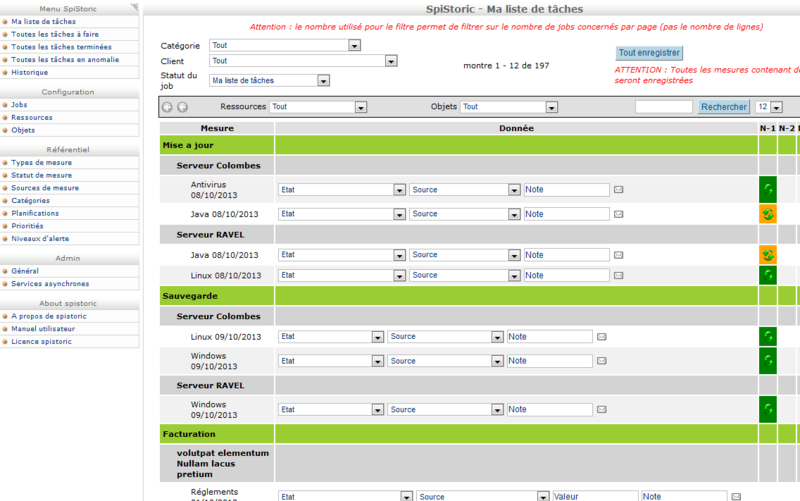This screenshot has width=800, height=501.
Task: Click Note field in Antivirus 08/10/2013 row
Action: (x=566, y=190)
